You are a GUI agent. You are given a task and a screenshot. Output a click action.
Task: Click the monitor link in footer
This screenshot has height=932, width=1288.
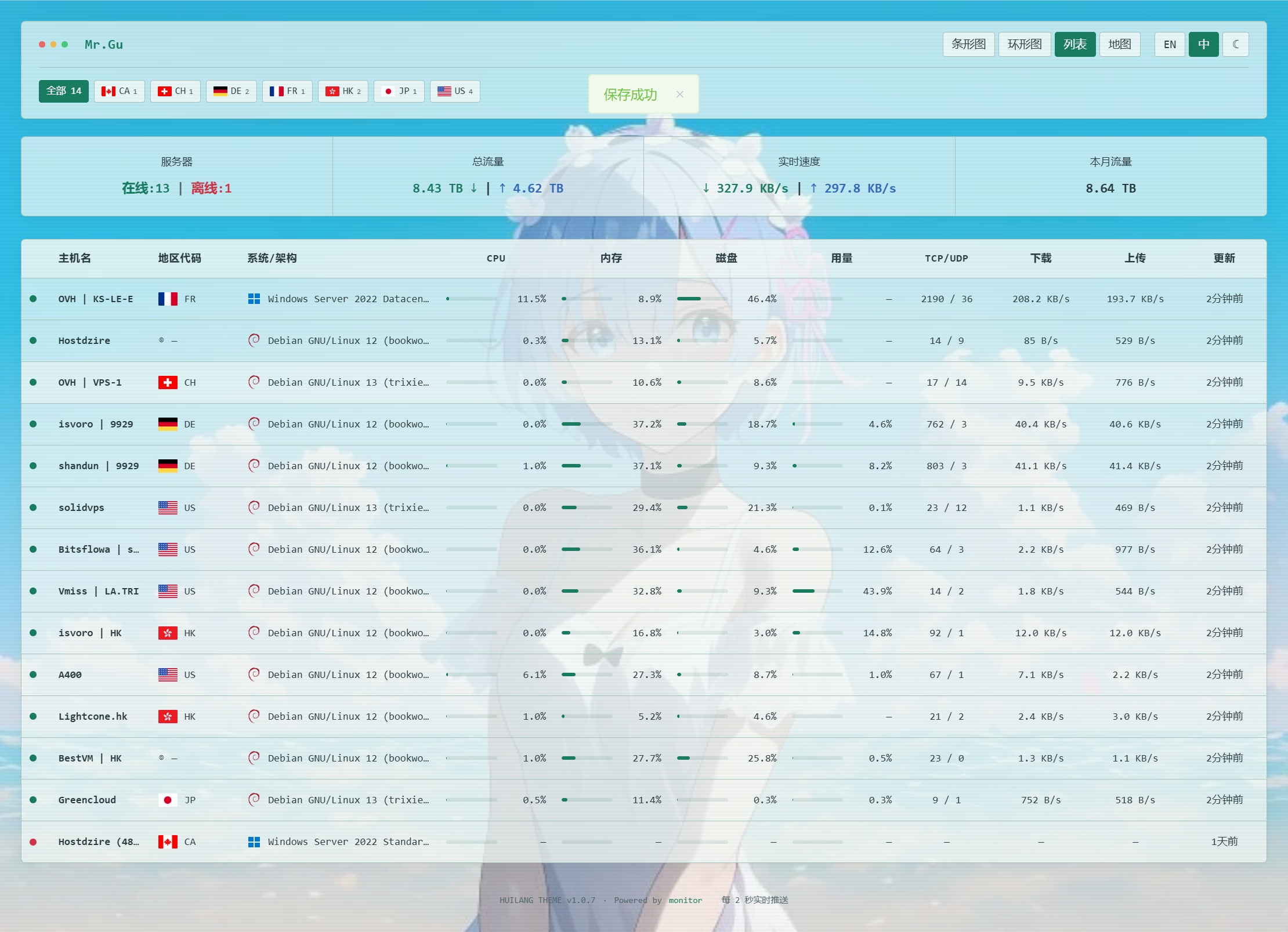pyautogui.click(x=685, y=900)
